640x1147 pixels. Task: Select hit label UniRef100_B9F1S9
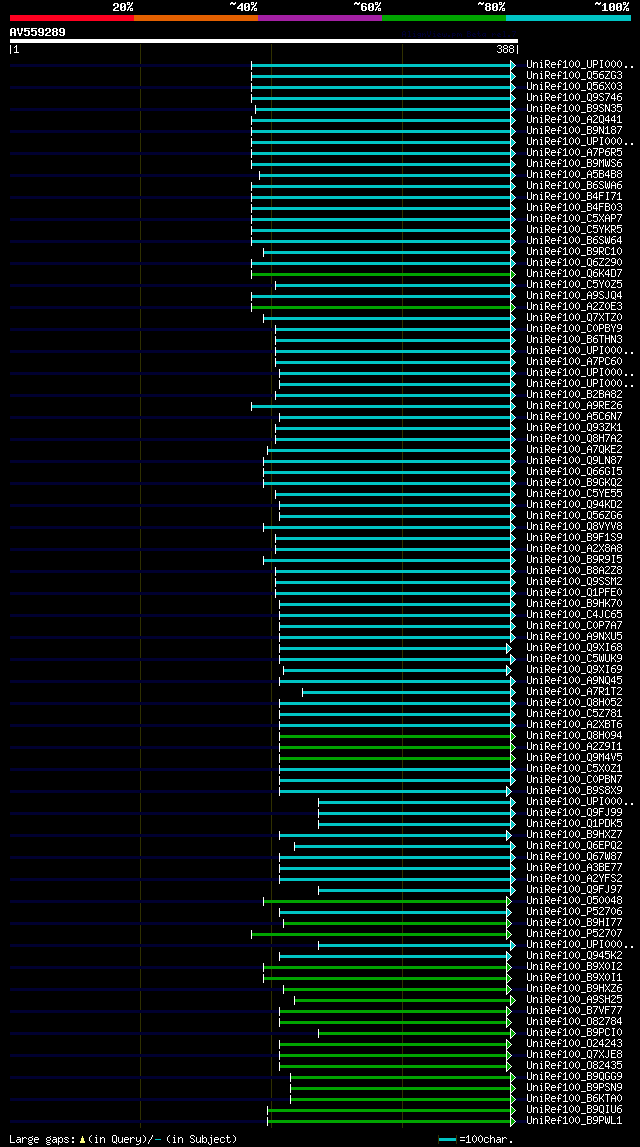[x=574, y=538]
